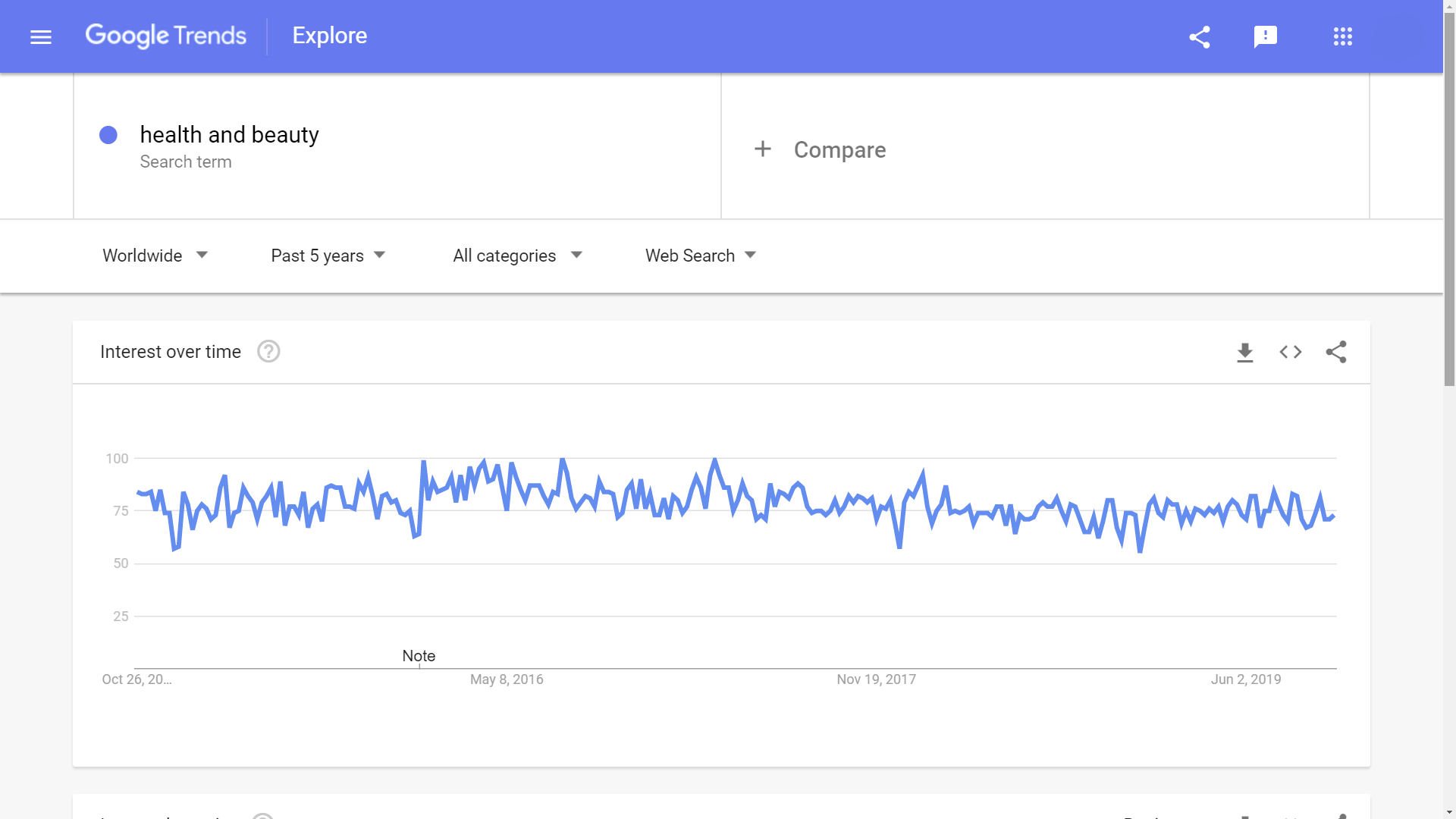Click the blue term color dot
The width and height of the screenshot is (1456, 819).
coord(108,135)
